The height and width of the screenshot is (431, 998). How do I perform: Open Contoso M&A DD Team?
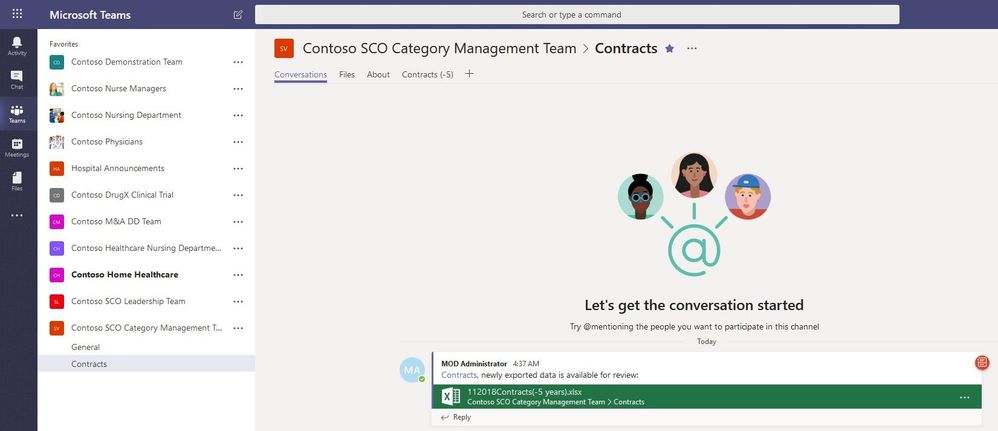[116, 222]
